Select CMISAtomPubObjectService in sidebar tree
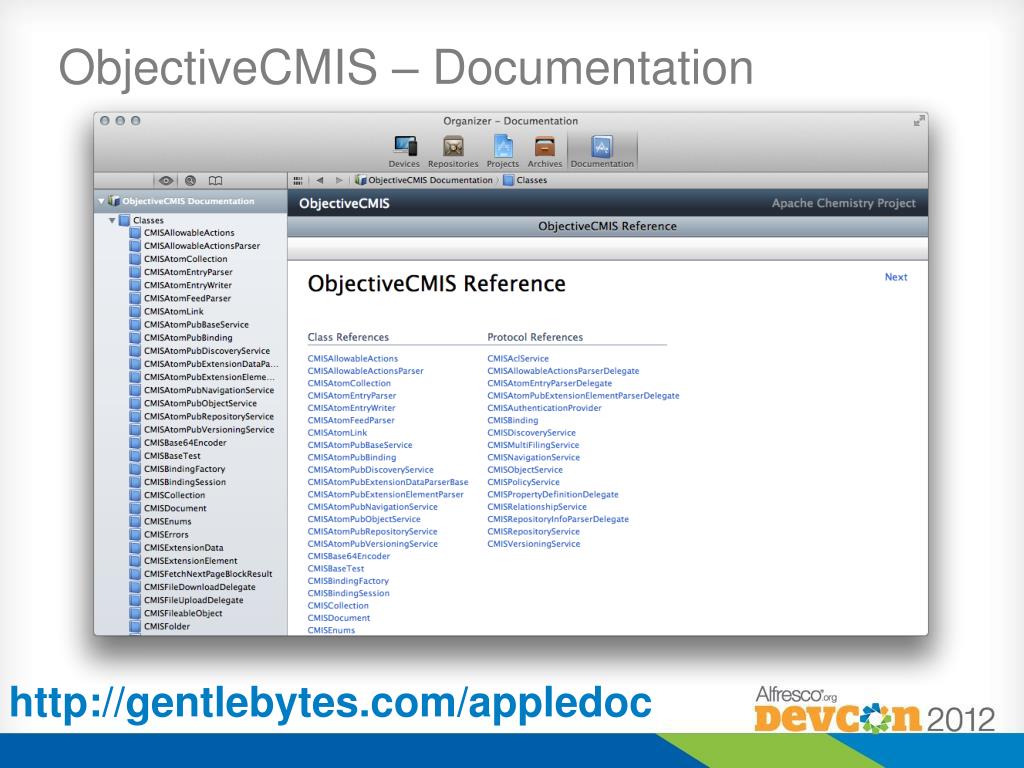The width and height of the screenshot is (1024, 768). pyautogui.click(x=193, y=404)
